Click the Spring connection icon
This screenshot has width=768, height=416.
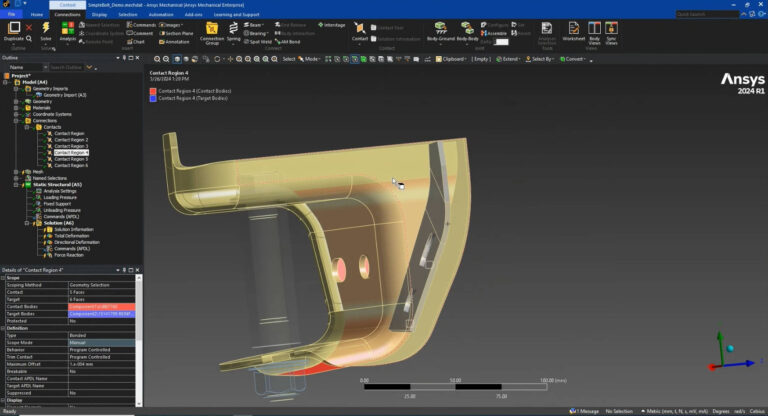coord(234,28)
